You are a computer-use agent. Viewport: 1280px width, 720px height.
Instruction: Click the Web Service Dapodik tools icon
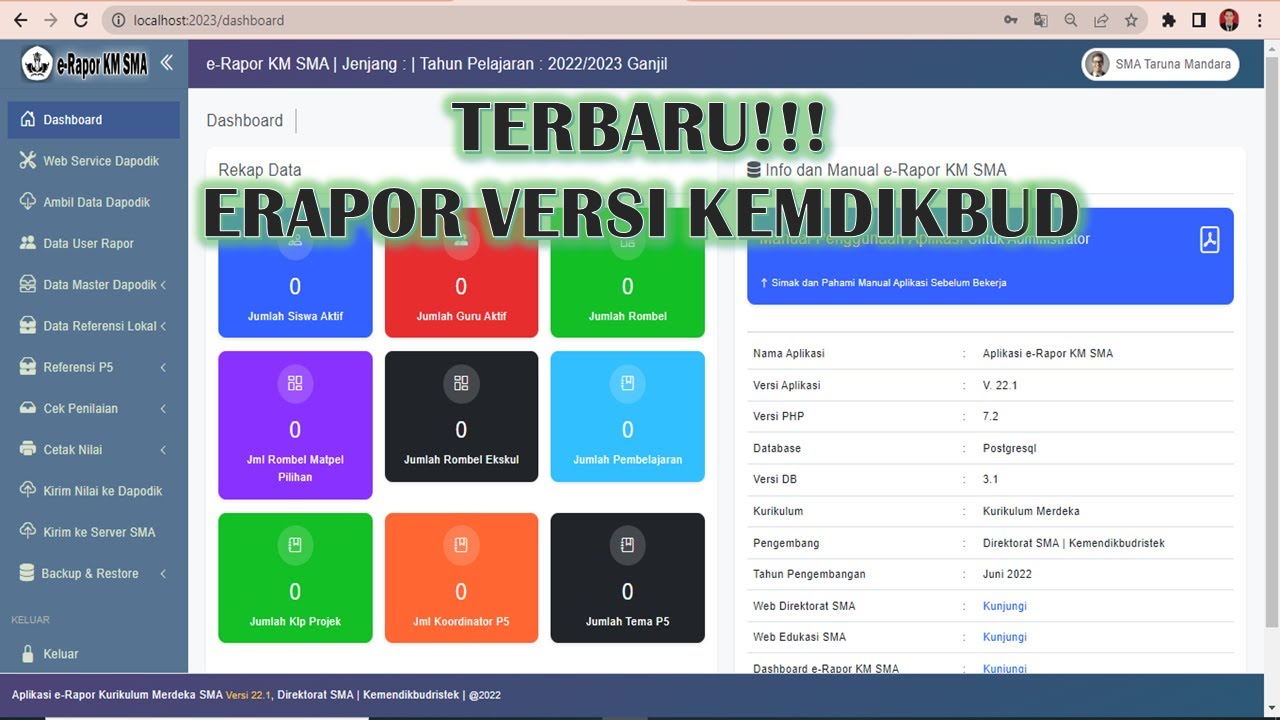(27, 160)
